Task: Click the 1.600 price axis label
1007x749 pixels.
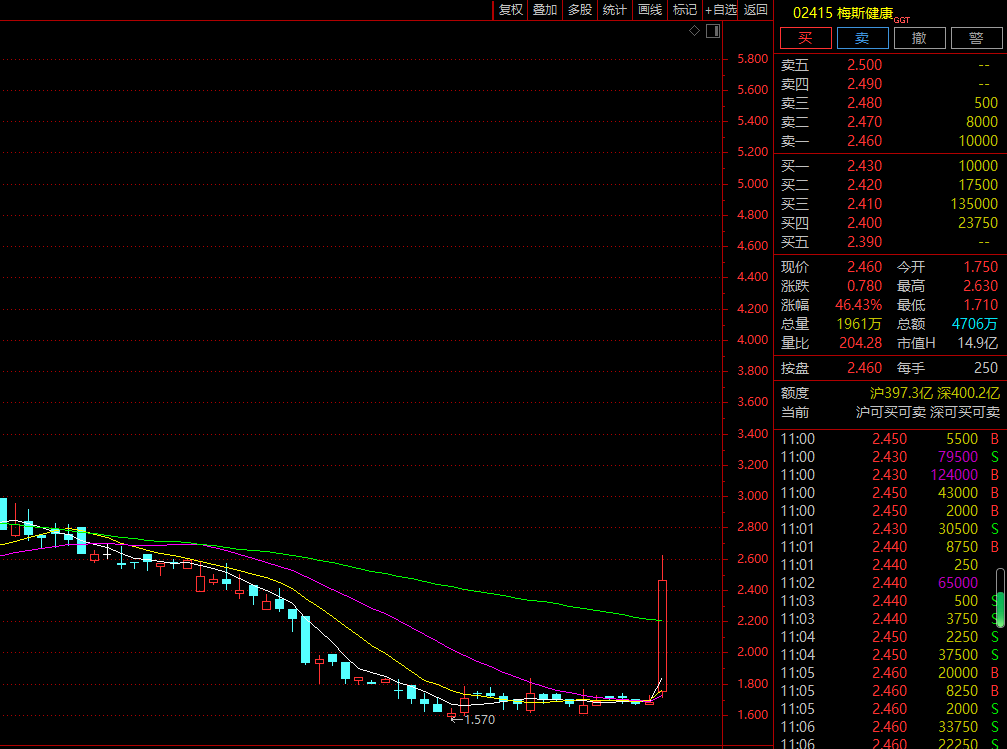Action: [x=752, y=714]
